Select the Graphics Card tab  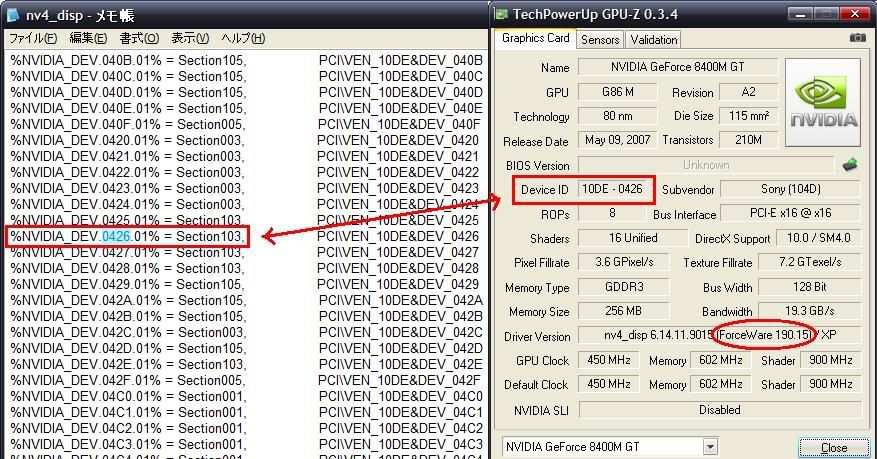535,38
